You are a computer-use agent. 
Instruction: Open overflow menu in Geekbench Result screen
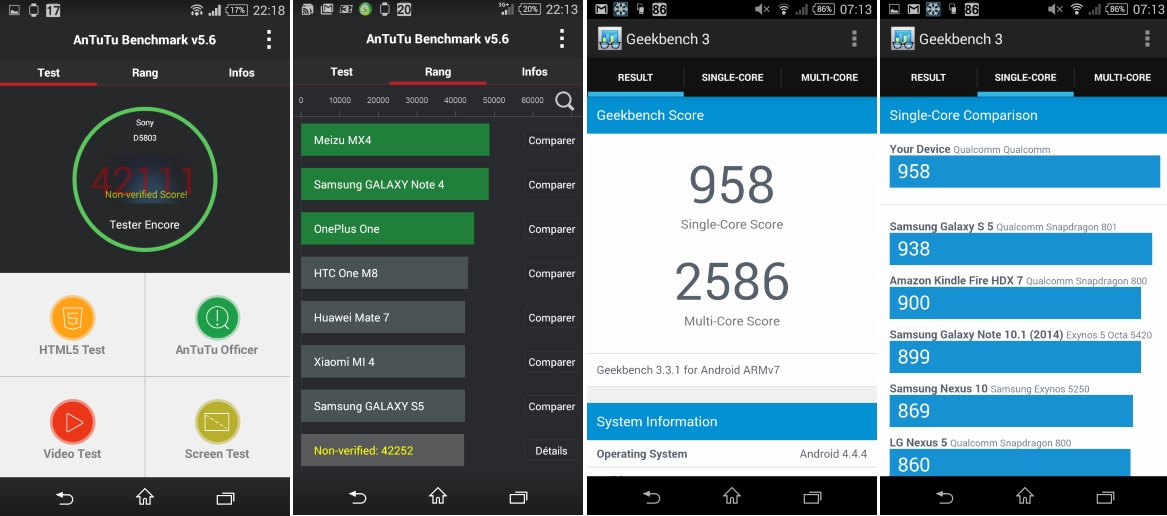point(854,39)
